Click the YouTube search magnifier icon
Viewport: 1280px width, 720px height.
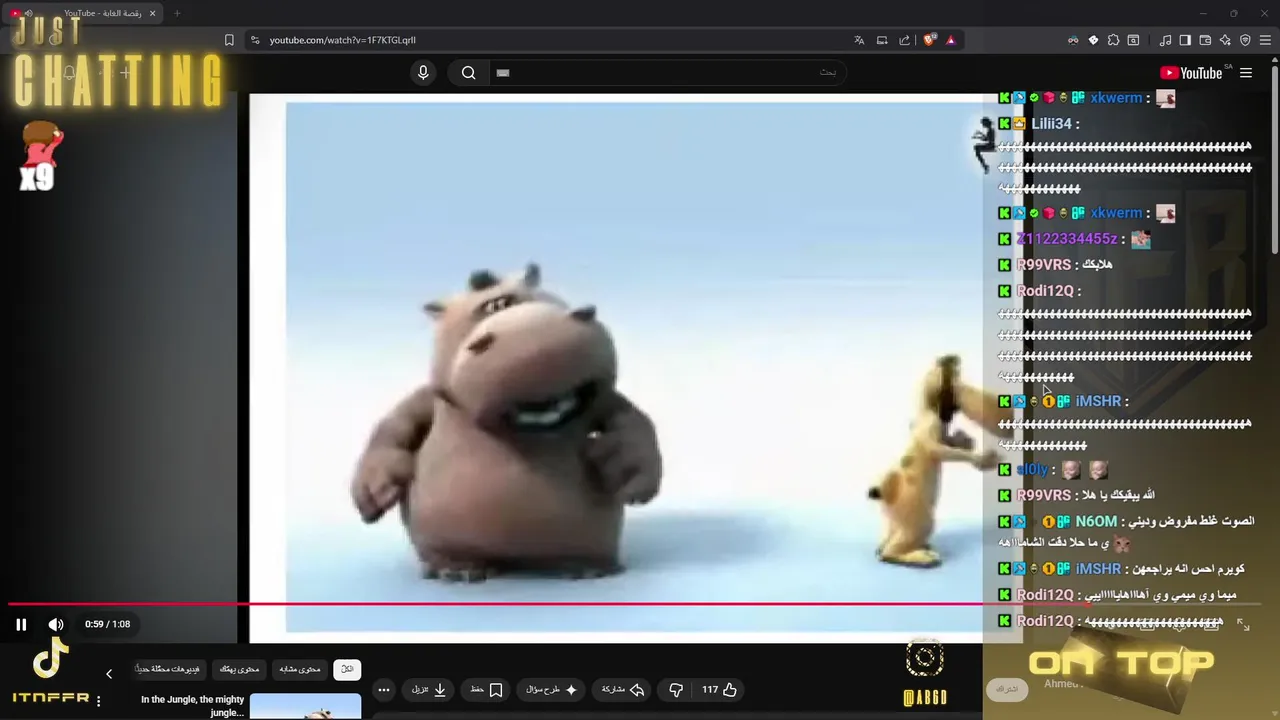(x=468, y=72)
